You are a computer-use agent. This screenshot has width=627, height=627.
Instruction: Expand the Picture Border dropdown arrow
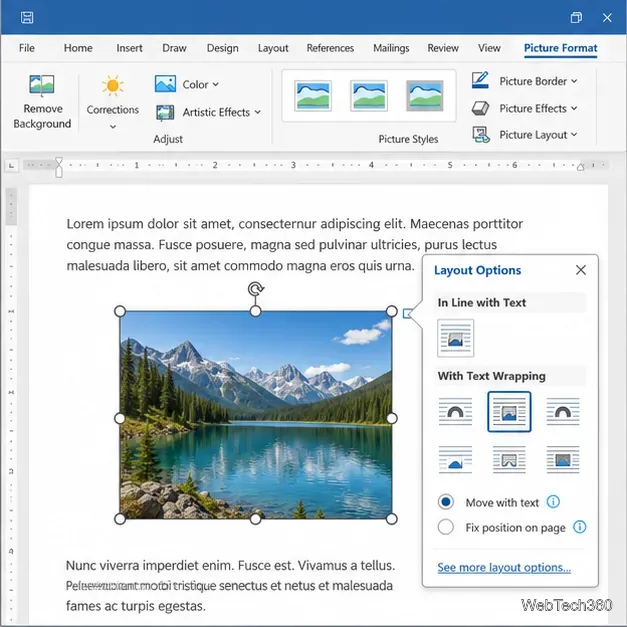click(x=574, y=81)
